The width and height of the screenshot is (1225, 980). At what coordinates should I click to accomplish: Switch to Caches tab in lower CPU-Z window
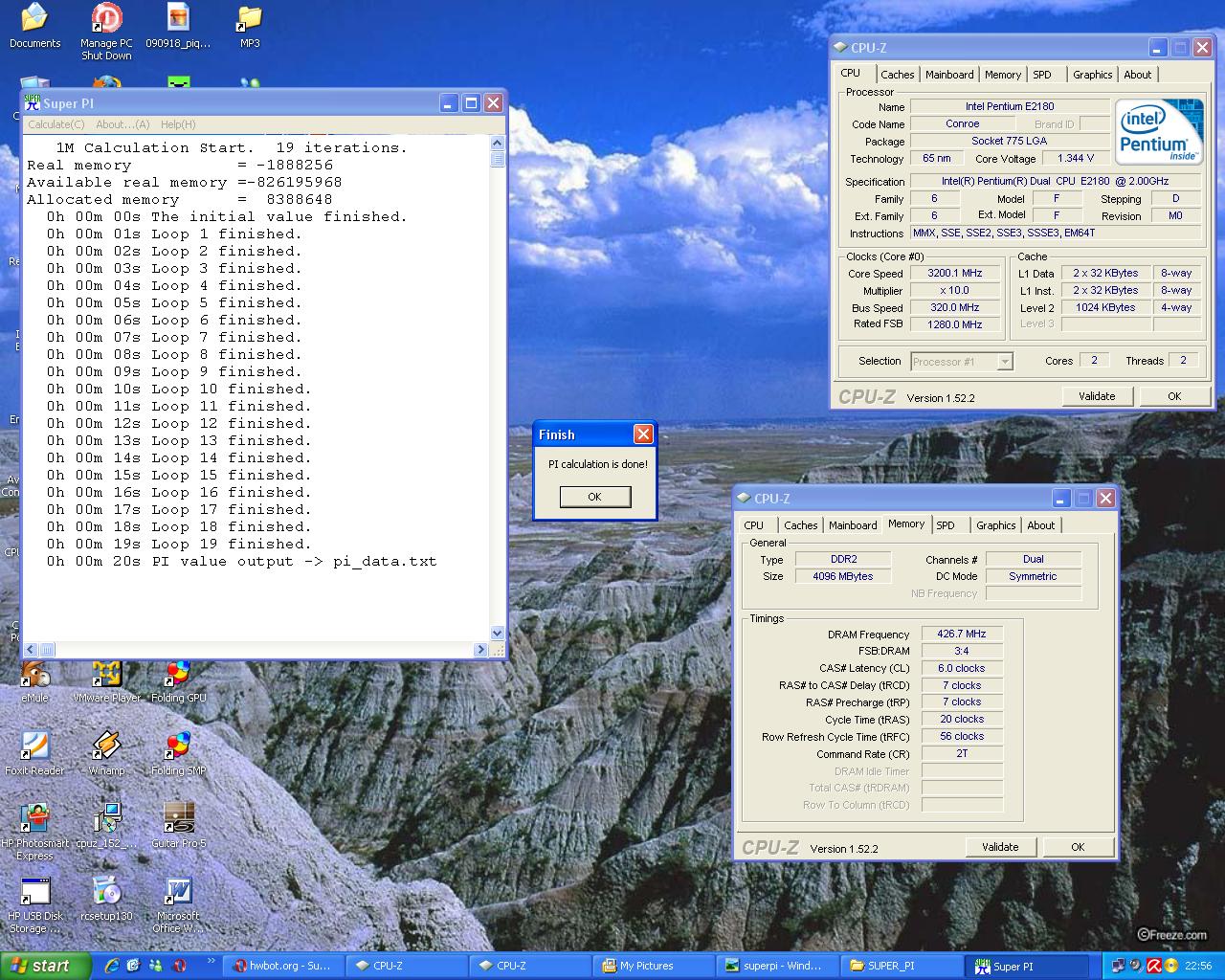(x=800, y=525)
